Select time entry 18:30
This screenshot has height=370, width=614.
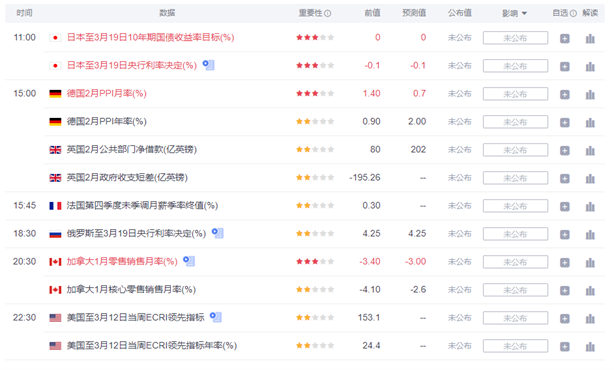point(25,233)
